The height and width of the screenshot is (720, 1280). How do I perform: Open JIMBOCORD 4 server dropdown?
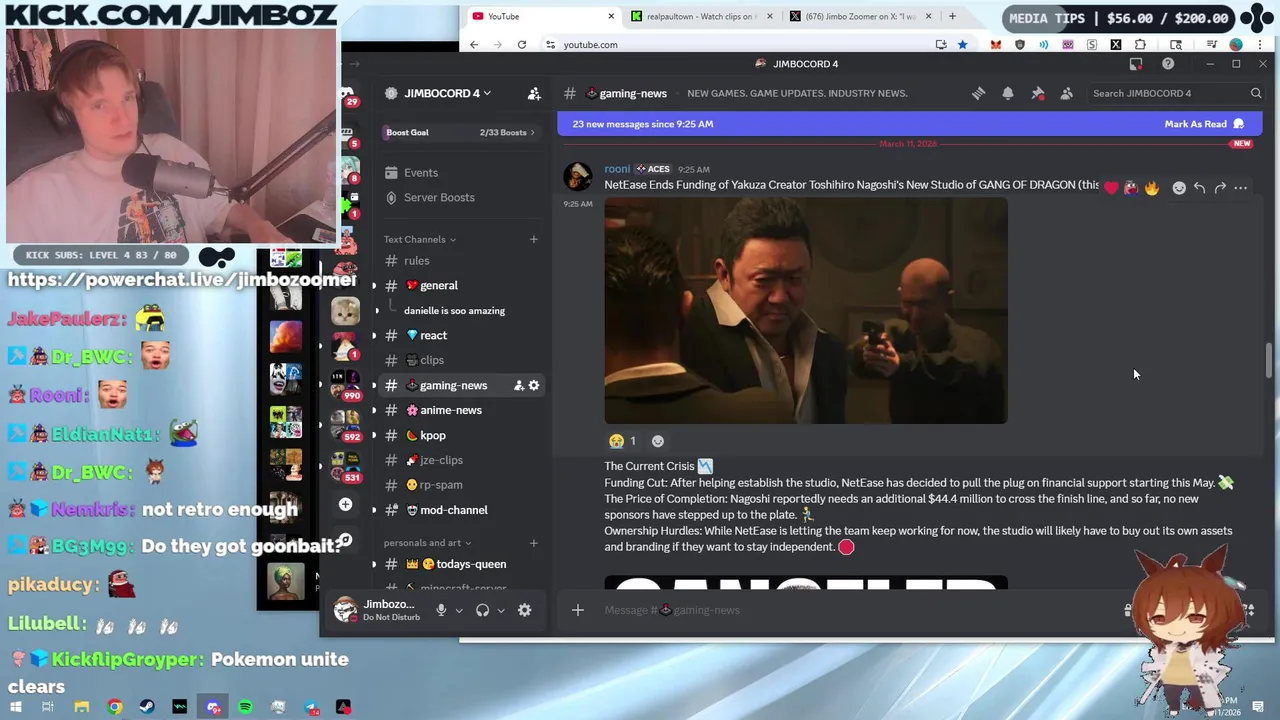pos(446,93)
